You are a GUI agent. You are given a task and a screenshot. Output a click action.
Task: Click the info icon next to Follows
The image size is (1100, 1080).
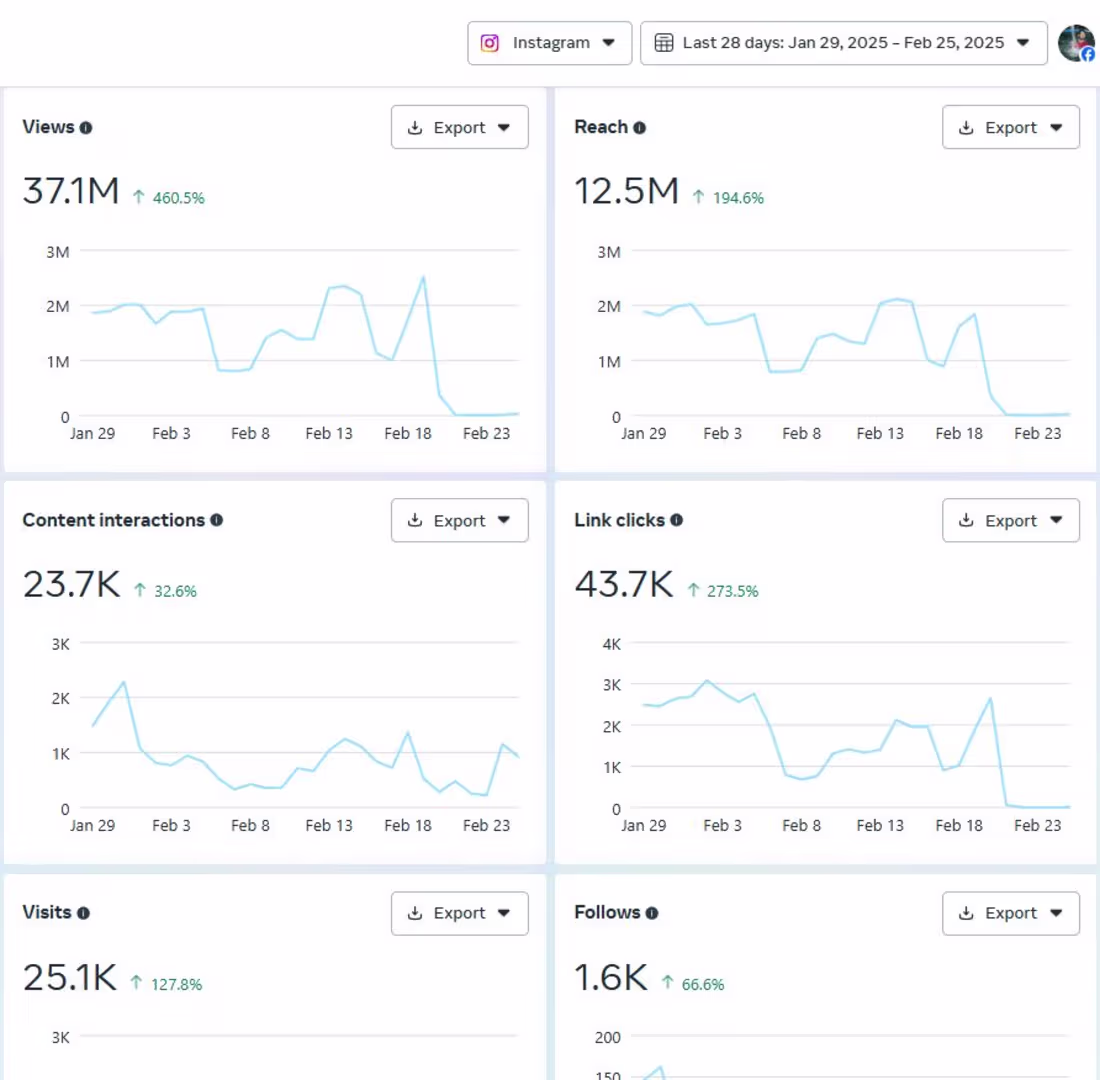point(652,913)
